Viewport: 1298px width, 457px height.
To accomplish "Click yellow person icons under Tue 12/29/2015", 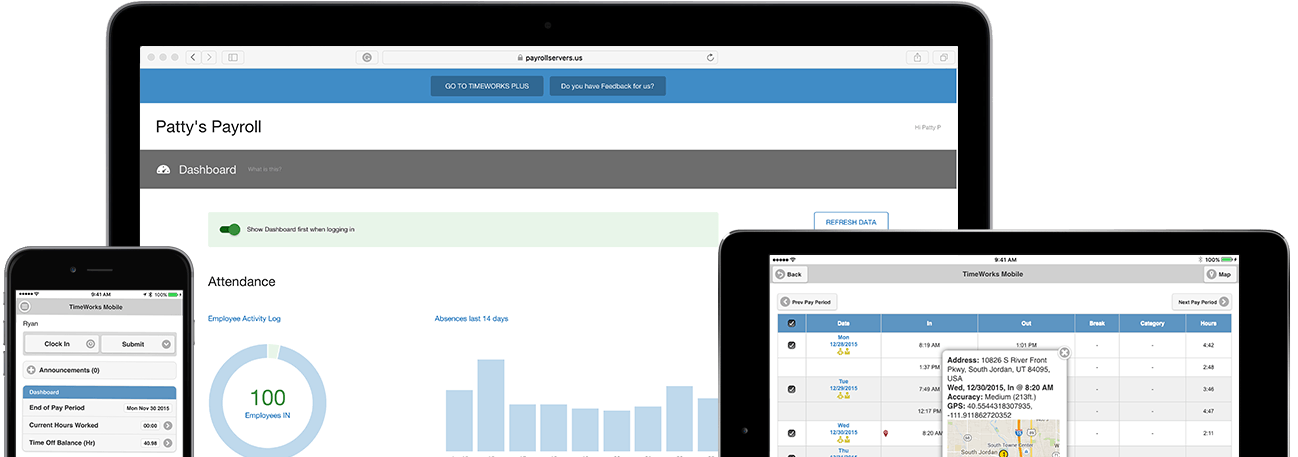I will coord(843,395).
